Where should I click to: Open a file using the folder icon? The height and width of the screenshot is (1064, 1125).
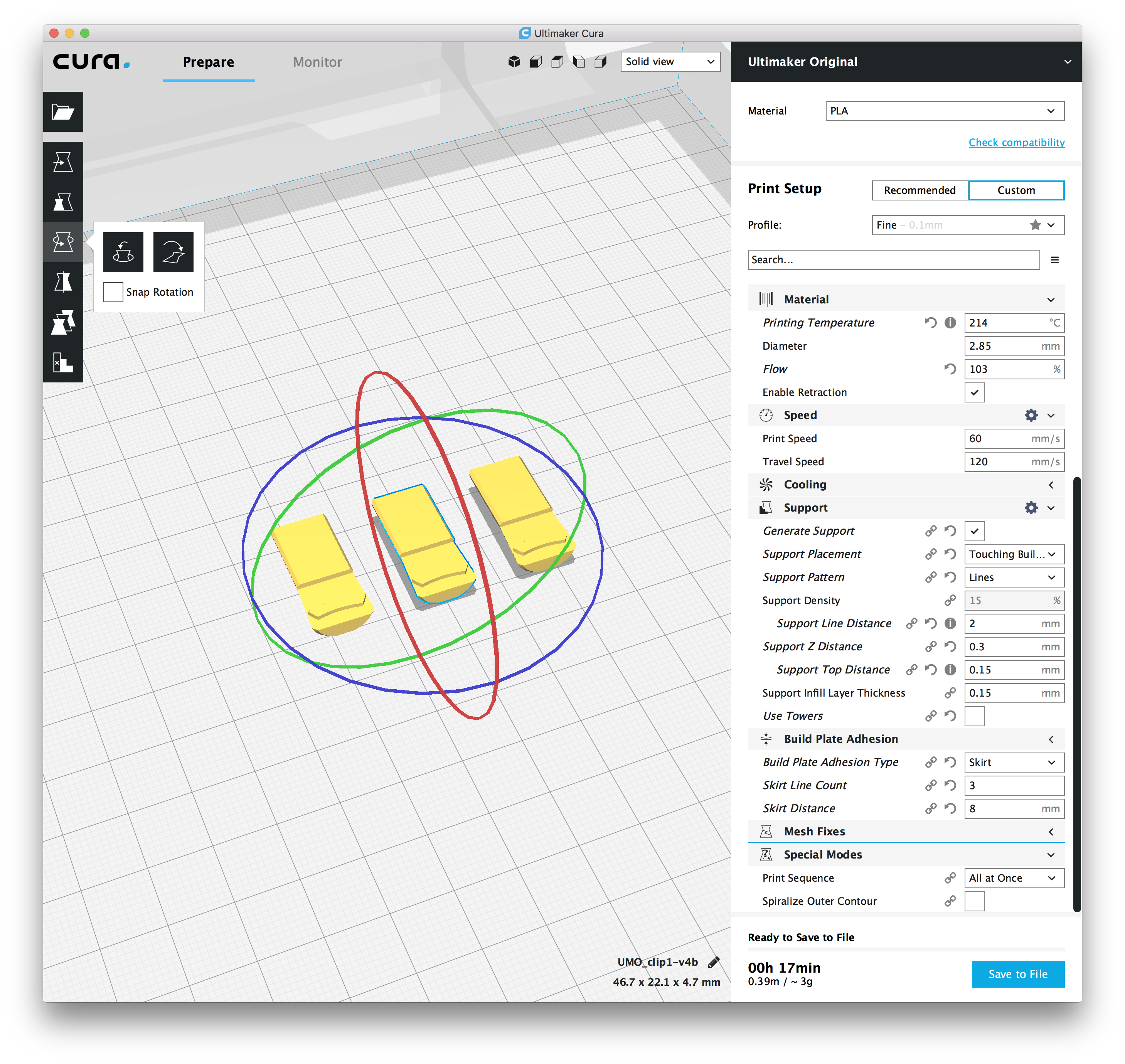(x=63, y=112)
